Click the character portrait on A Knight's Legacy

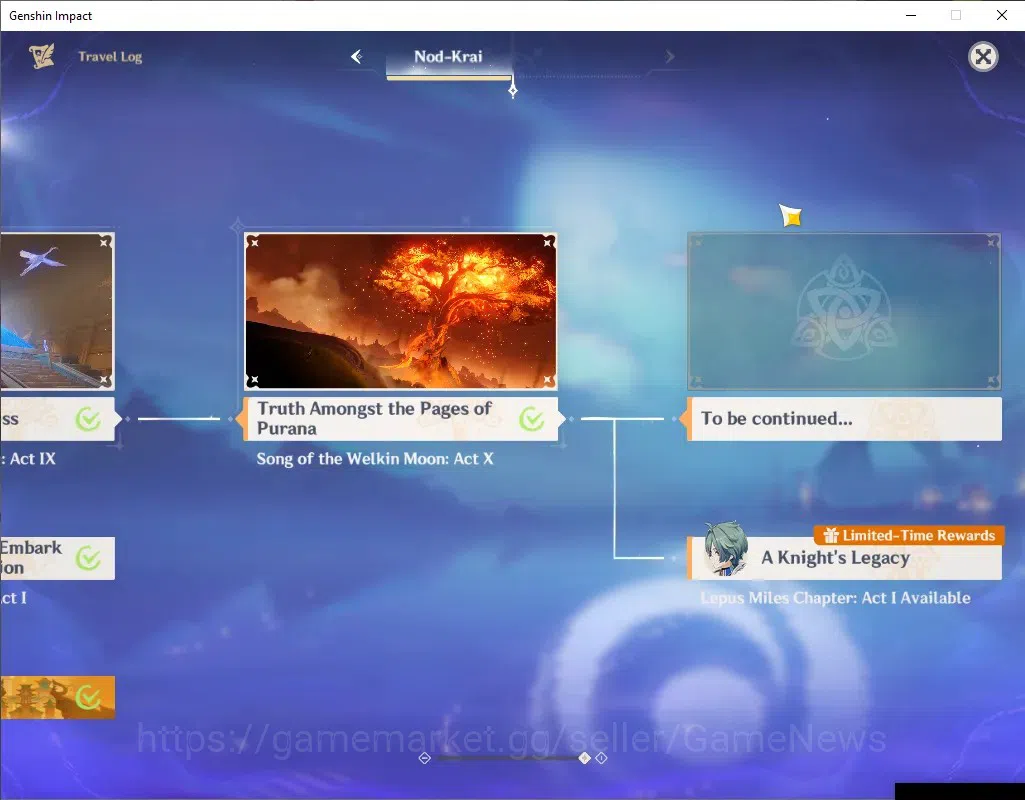click(726, 549)
